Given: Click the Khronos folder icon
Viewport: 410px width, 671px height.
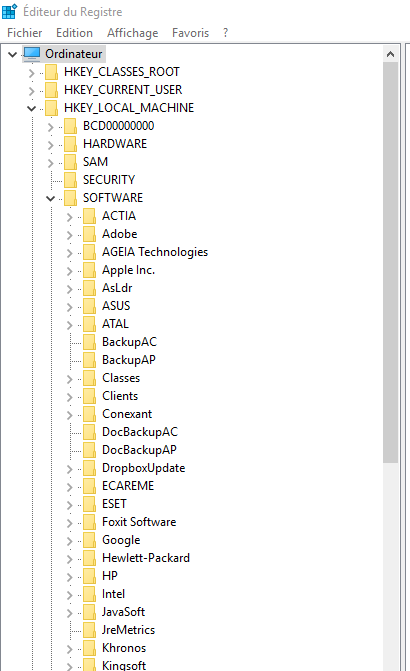Looking at the screenshot, I should point(89,648).
